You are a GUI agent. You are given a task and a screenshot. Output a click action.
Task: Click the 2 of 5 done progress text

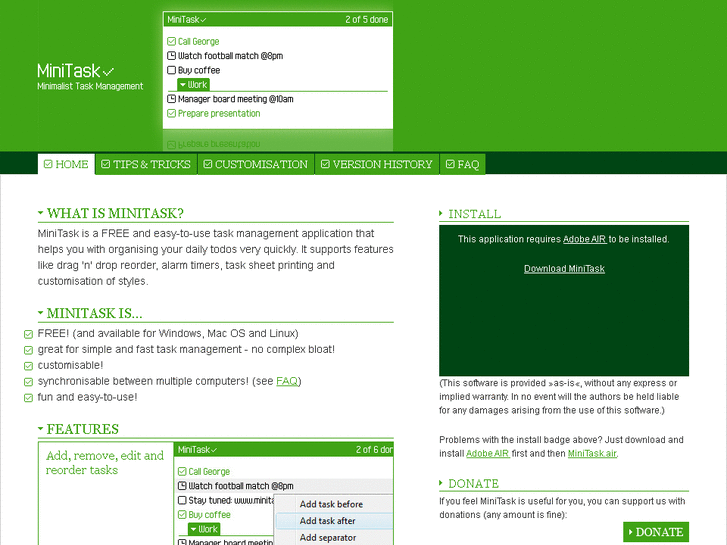click(366, 19)
